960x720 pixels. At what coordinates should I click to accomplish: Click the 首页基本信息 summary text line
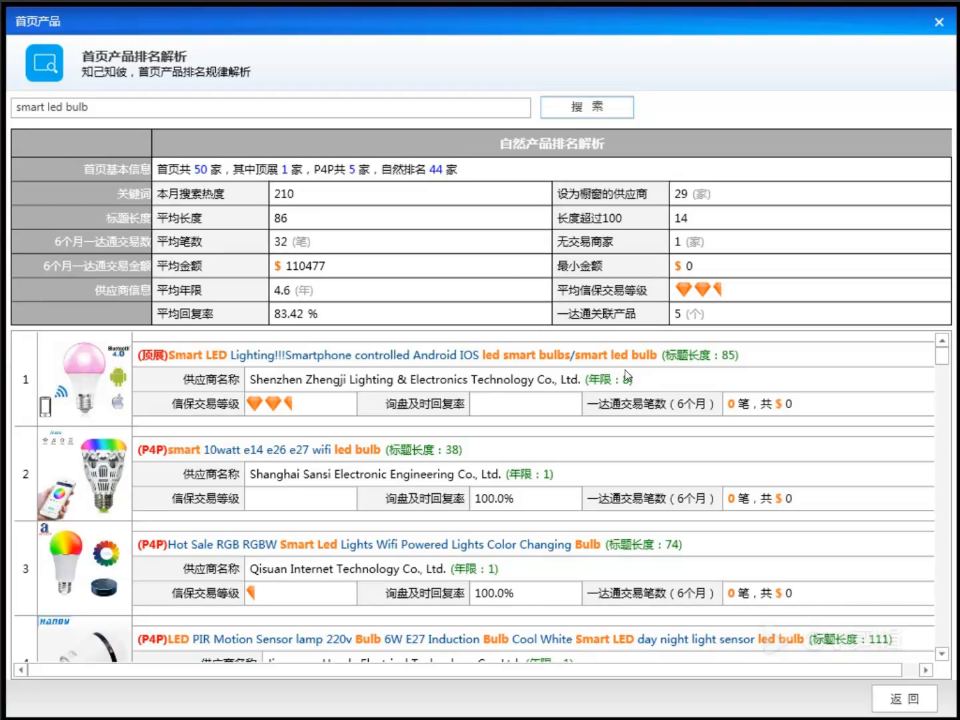tap(307, 170)
